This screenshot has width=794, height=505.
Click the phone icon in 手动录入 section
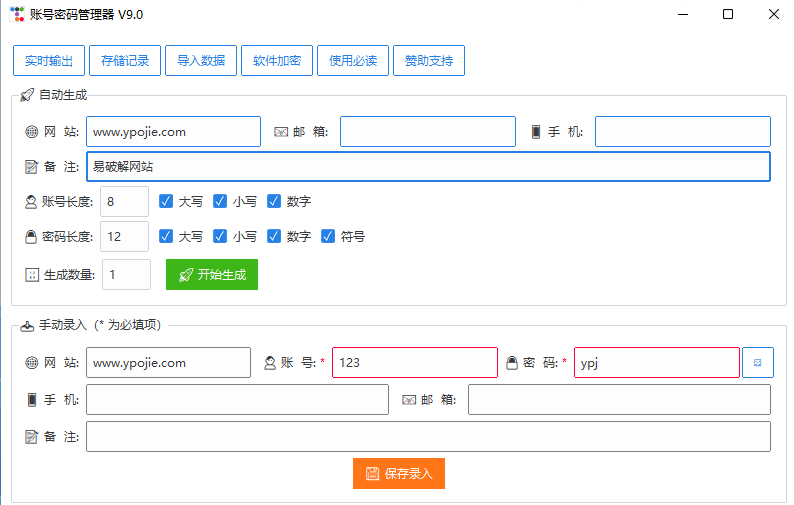pos(31,400)
